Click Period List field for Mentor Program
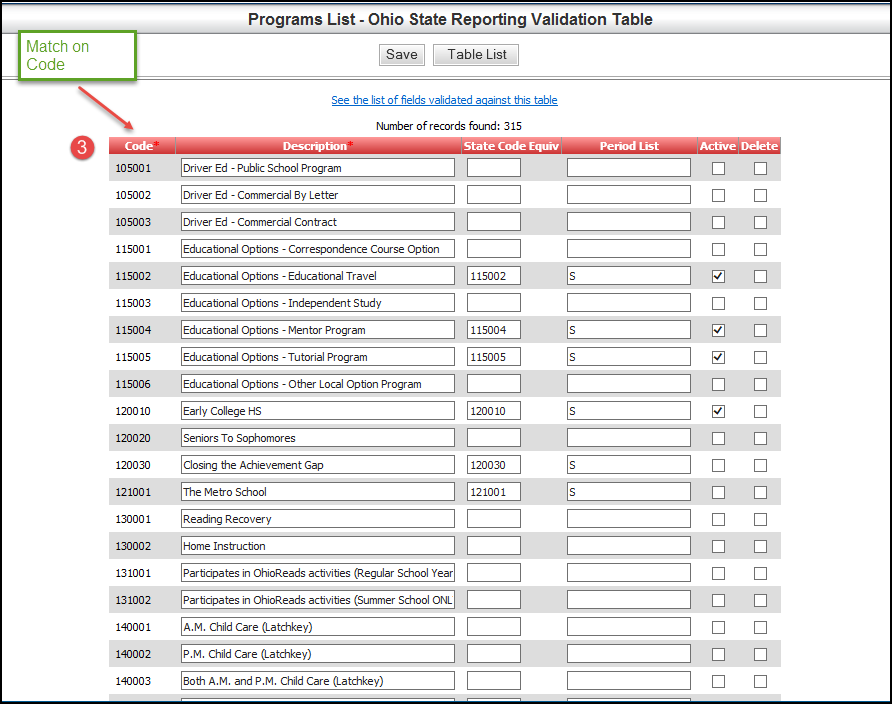 pyautogui.click(x=628, y=330)
